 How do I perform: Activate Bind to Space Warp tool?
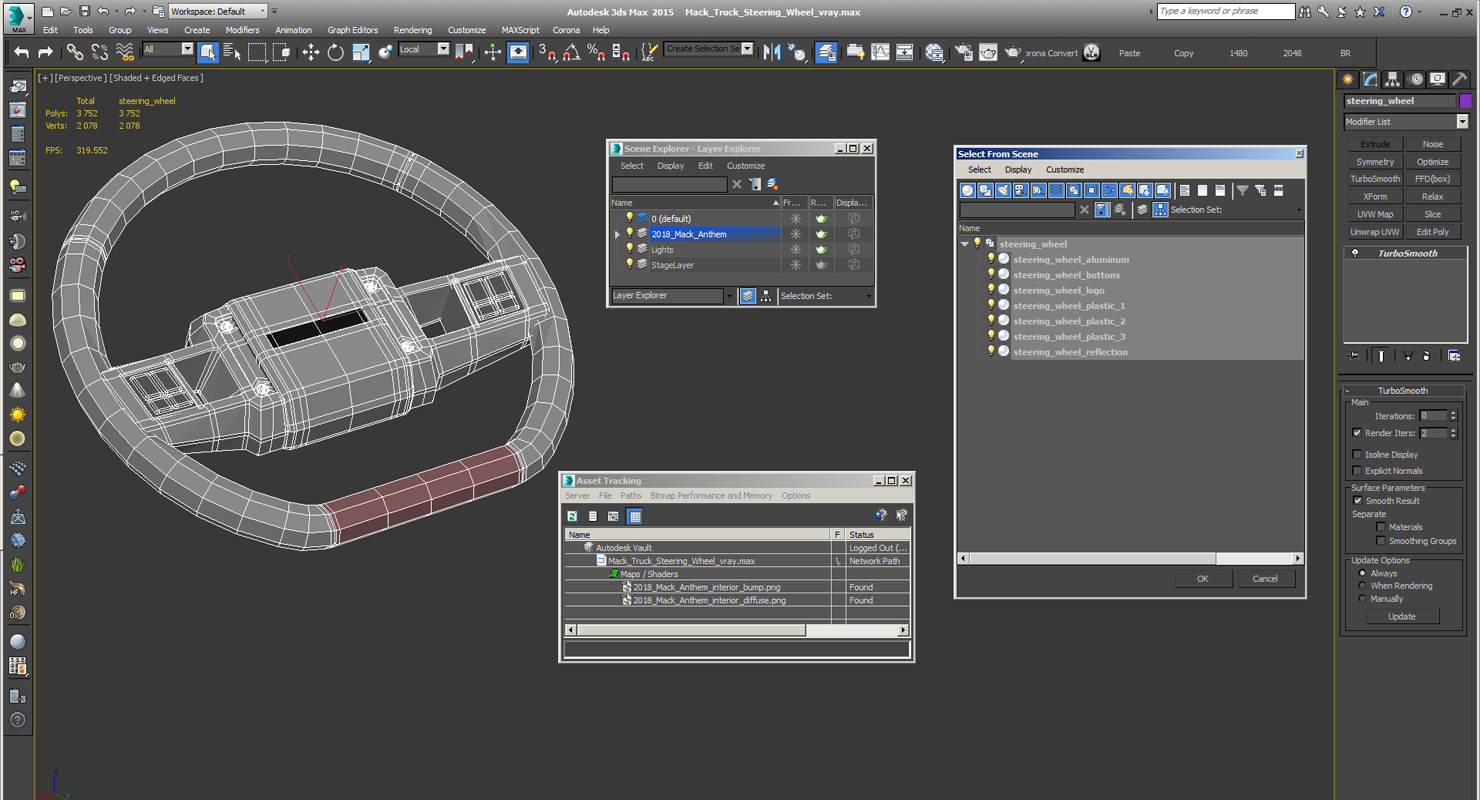125,52
